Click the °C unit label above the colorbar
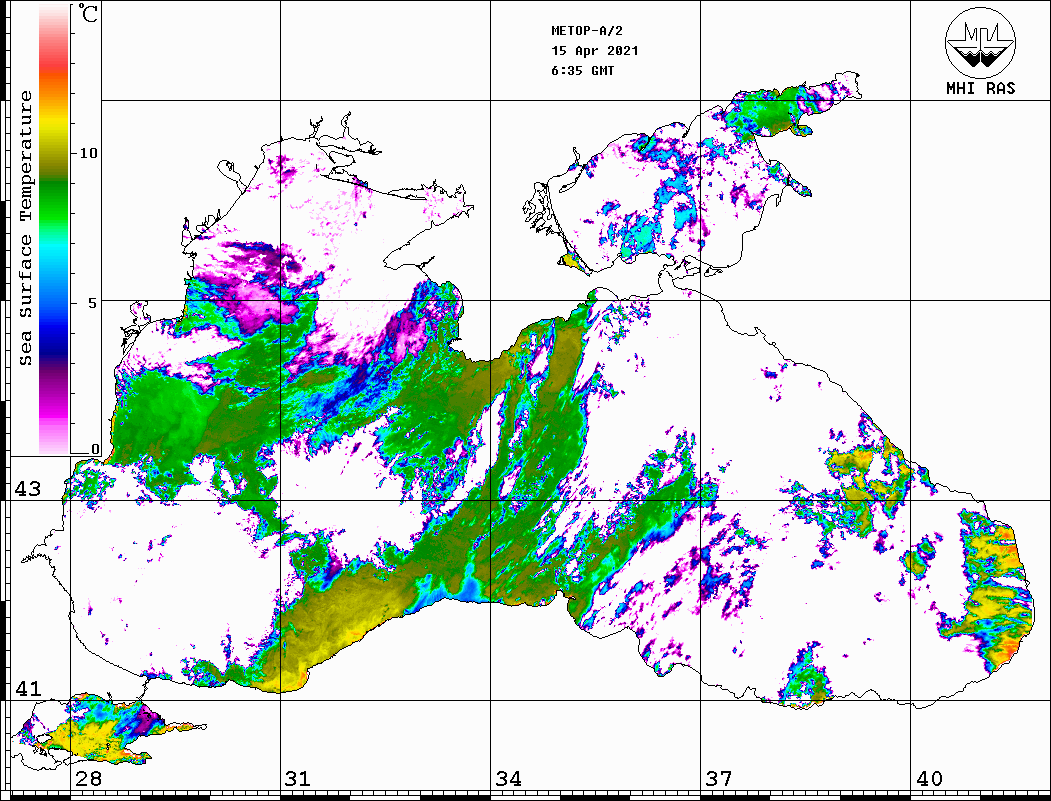Image resolution: width=1051 pixels, height=801 pixels. tap(88, 13)
